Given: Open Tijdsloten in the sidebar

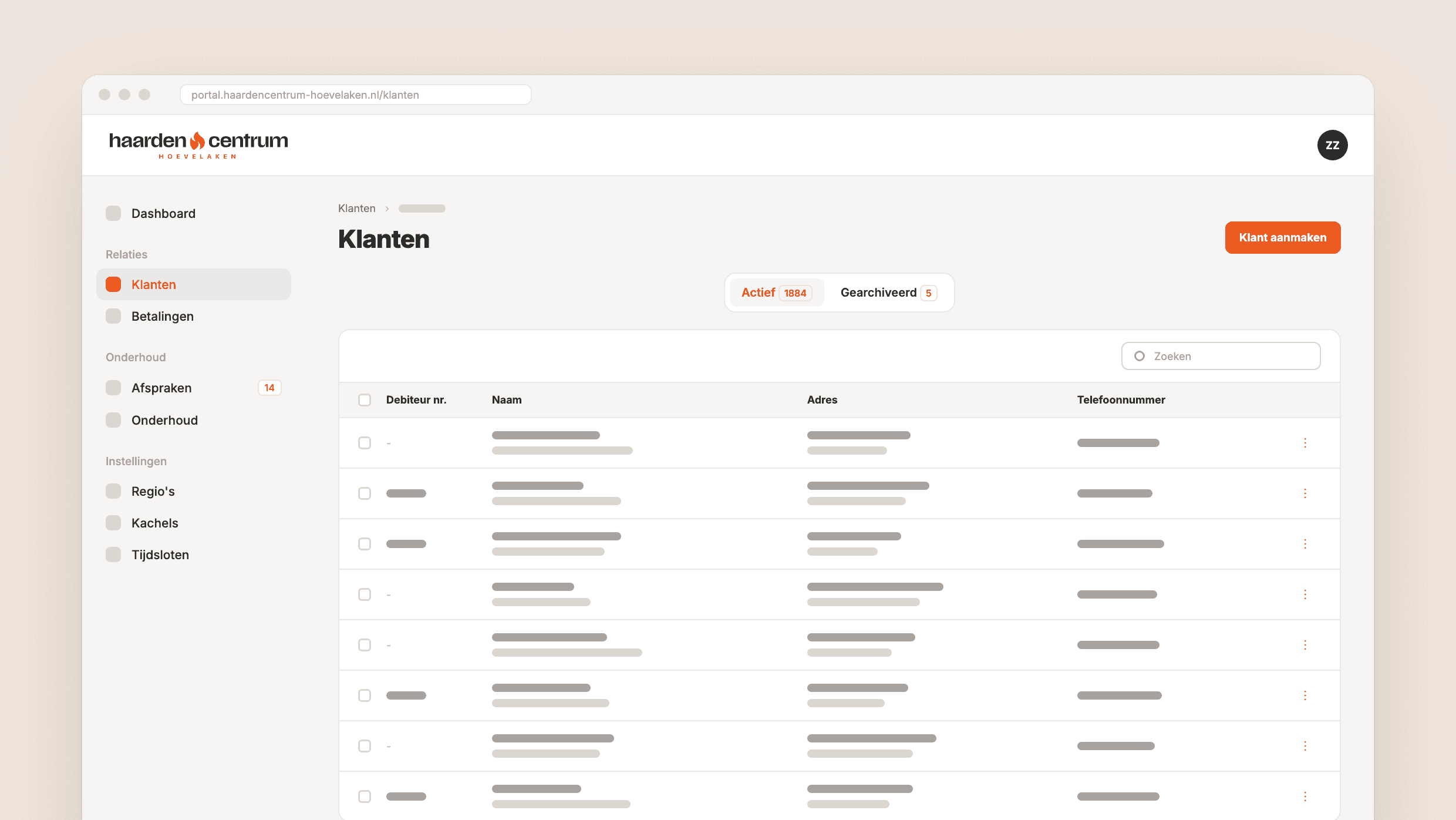Looking at the screenshot, I should pyautogui.click(x=194, y=554).
